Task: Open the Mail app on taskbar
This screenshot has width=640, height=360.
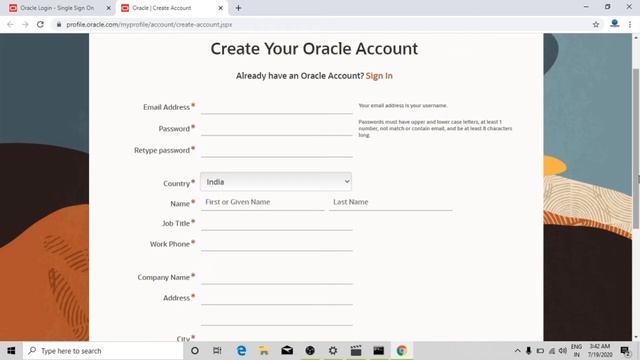Action: tap(287, 351)
